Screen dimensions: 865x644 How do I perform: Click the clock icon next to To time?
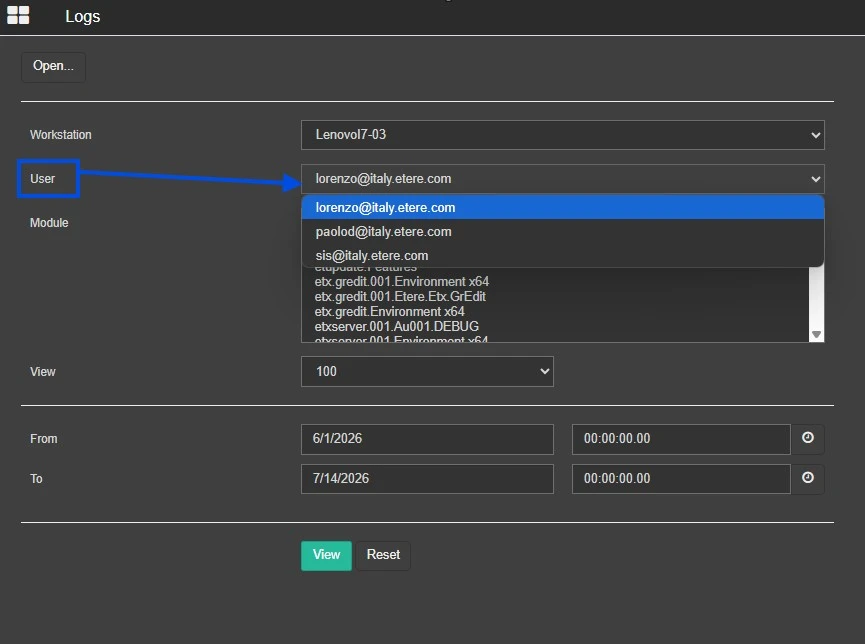point(808,478)
